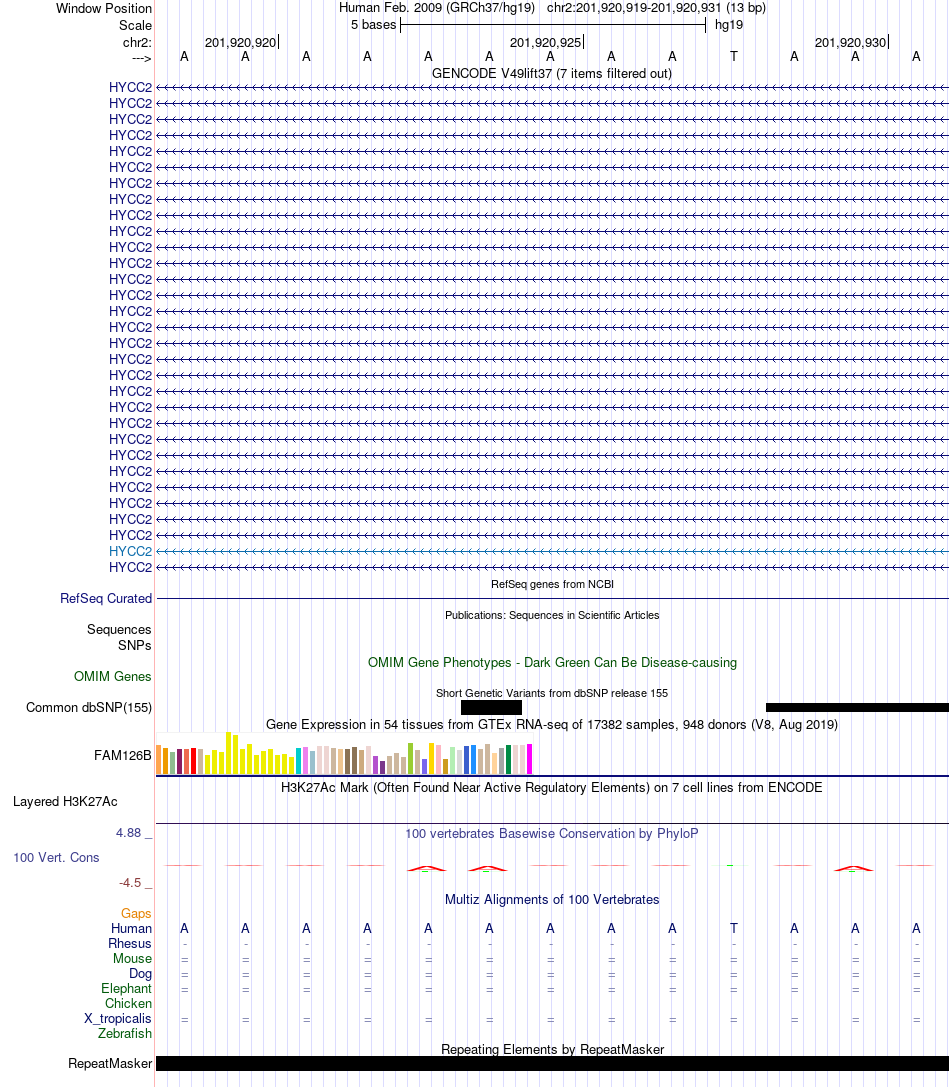Click the T base in the Human alignment row
950x1087 pixels.
click(x=734, y=928)
